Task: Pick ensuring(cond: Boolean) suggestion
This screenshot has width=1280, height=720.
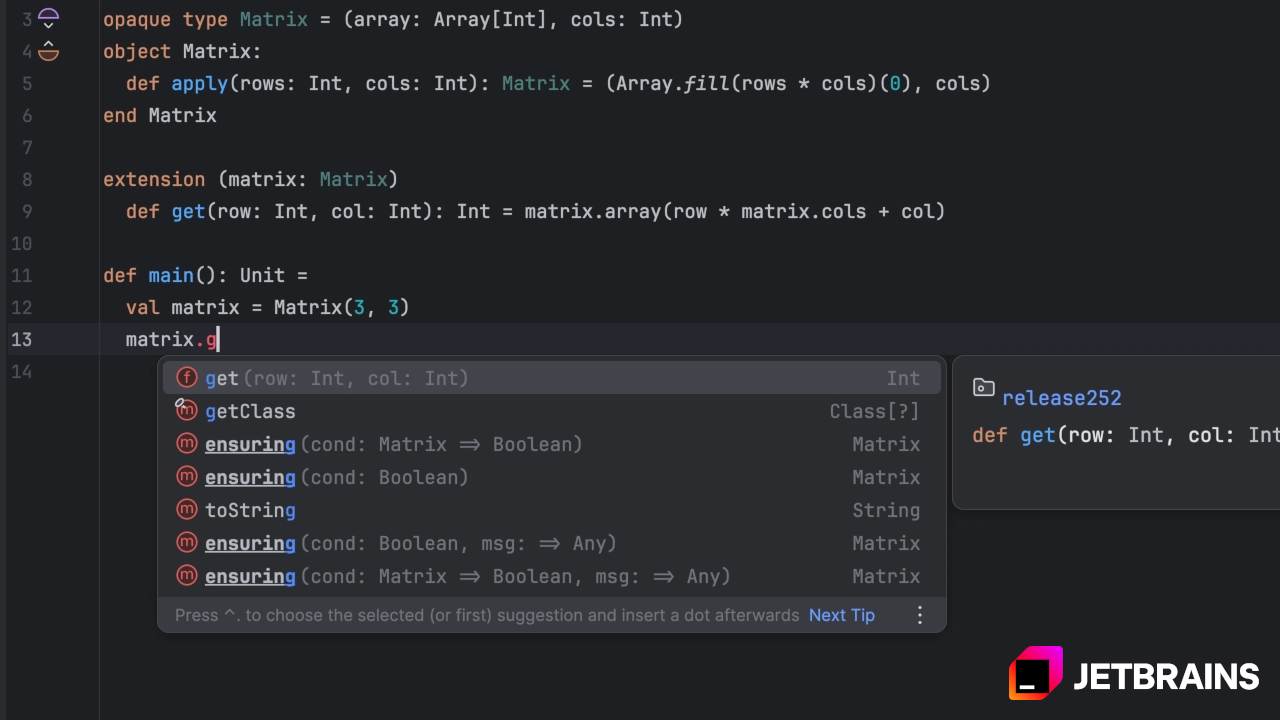Action: 552,477
